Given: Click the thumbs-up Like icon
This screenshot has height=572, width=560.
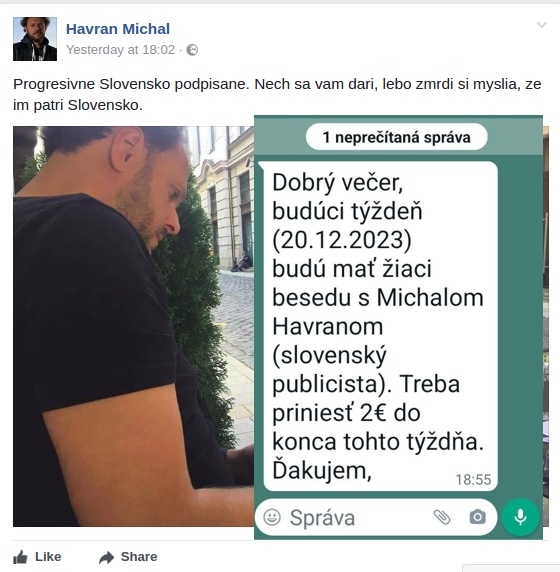Looking at the screenshot, I should (x=20, y=557).
